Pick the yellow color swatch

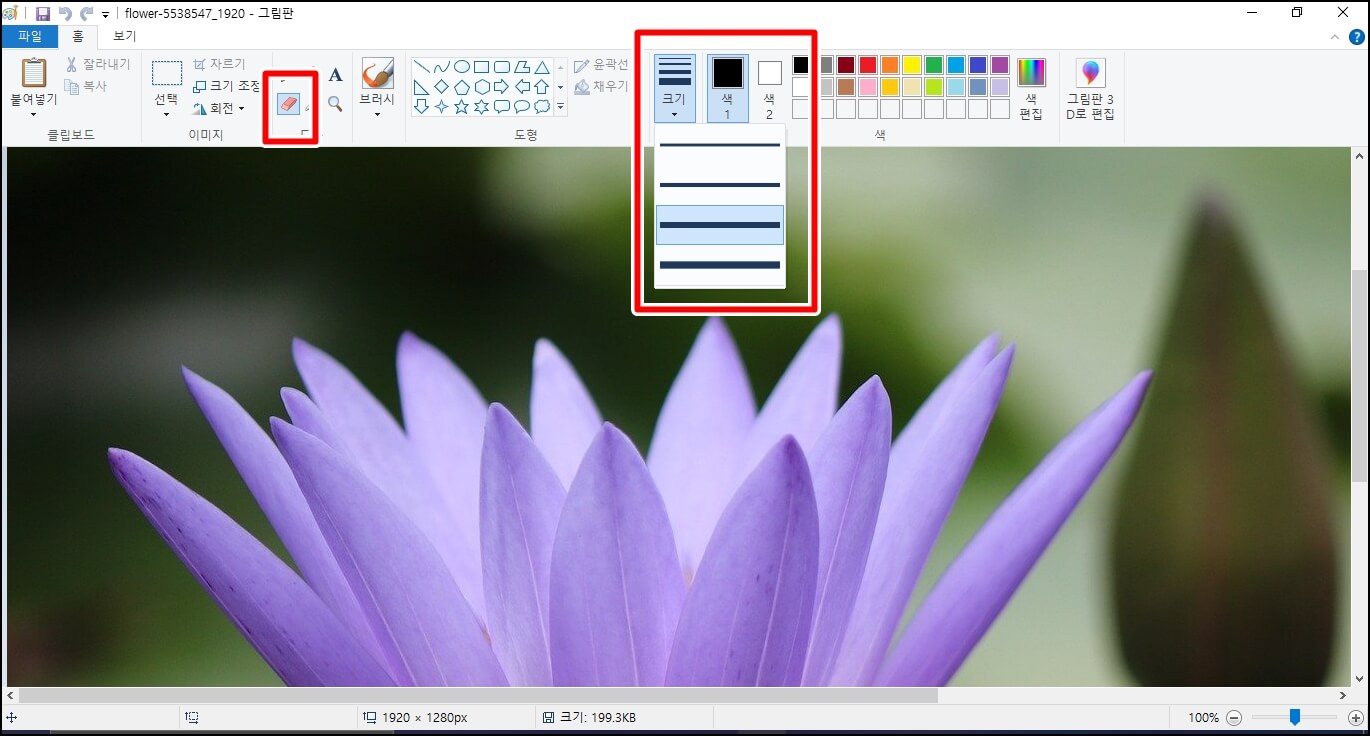[912, 65]
